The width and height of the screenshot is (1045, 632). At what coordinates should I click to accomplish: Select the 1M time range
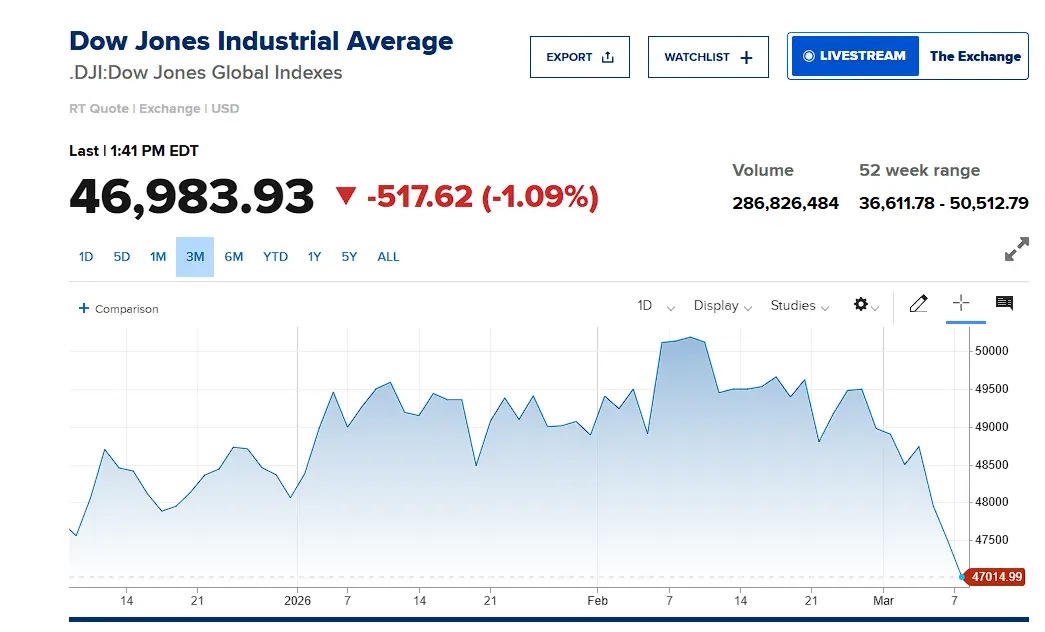point(158,257)
